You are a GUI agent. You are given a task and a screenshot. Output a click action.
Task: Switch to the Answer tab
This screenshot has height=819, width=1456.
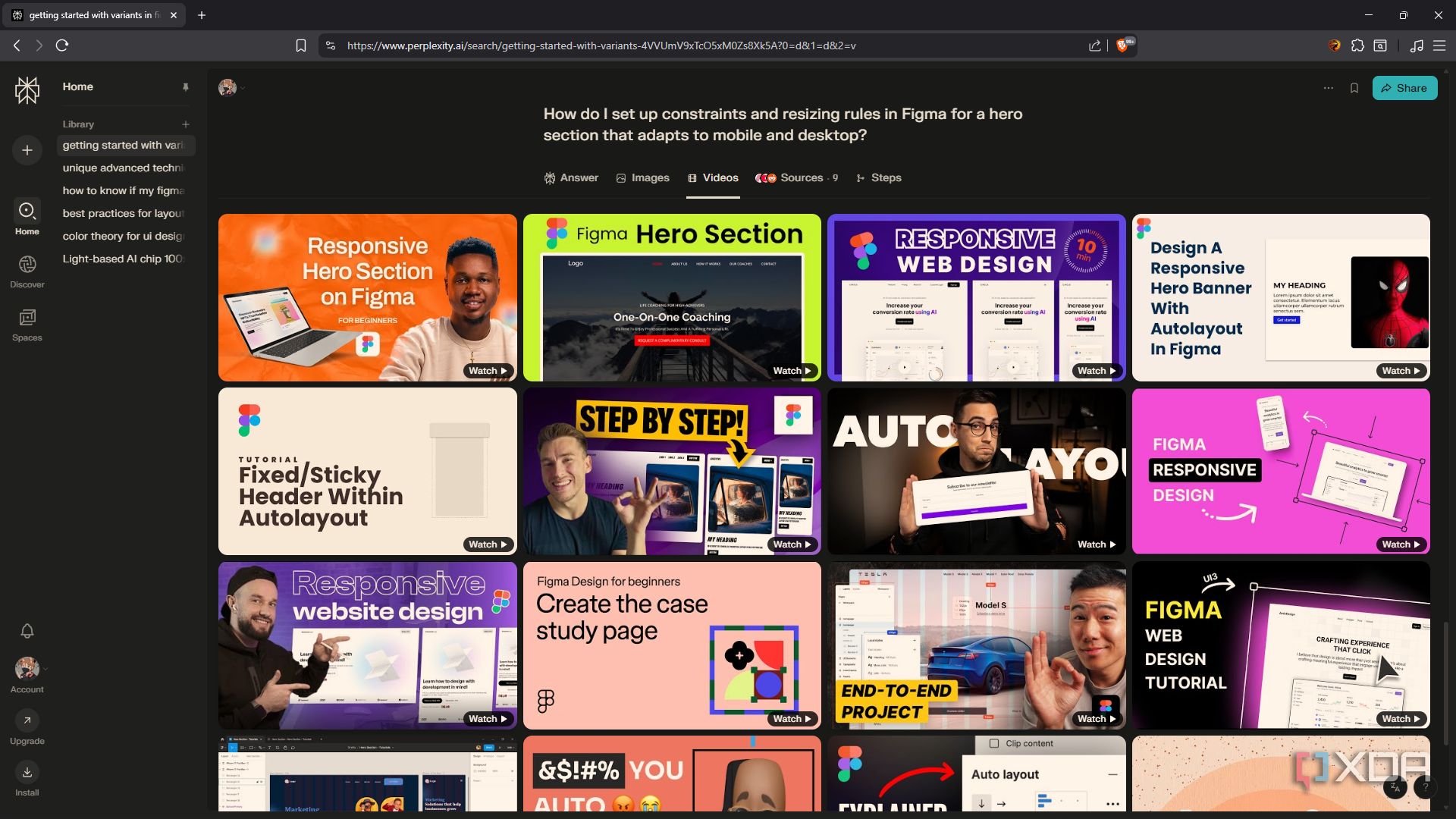tap(571, 177)
